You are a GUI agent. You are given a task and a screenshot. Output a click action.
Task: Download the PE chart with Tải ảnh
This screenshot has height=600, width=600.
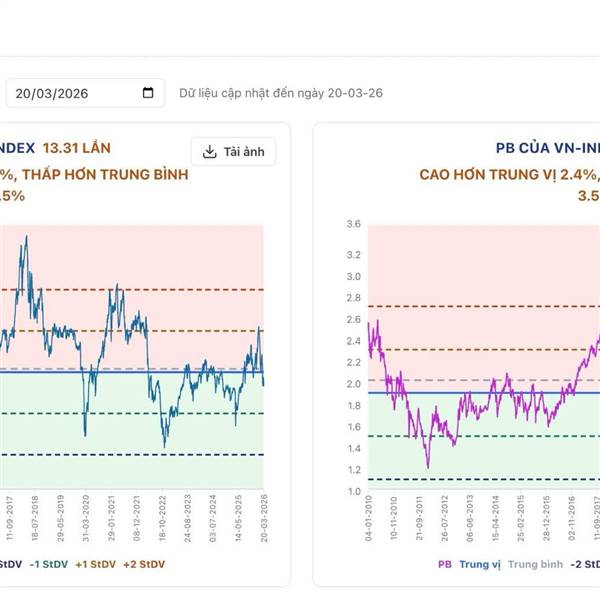(233, 152)
